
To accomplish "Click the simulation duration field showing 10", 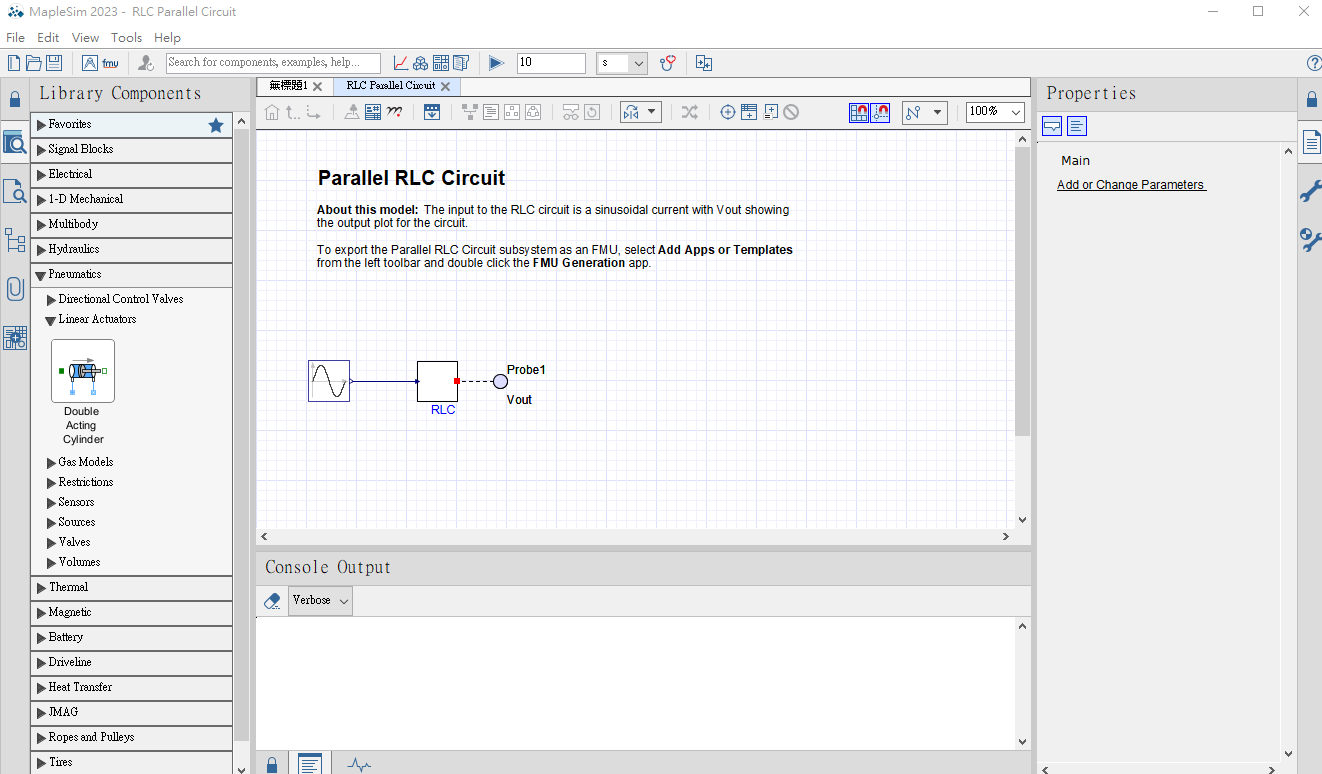I will tap(551, 63).
